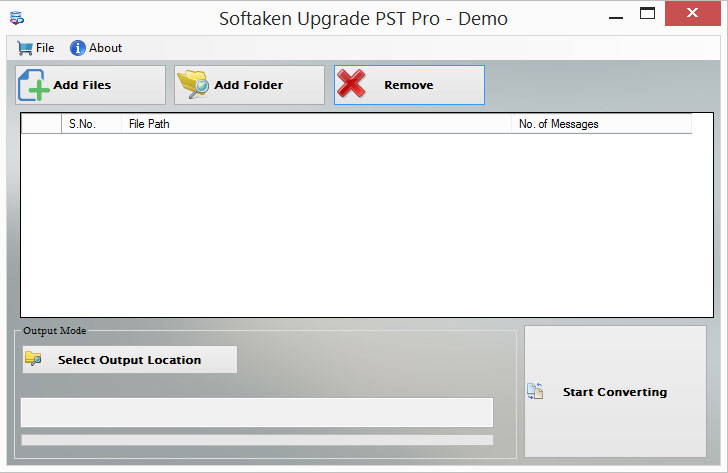Open the About menu
The width and height of the screenshot is (728, 473).
tap(96, 48)
